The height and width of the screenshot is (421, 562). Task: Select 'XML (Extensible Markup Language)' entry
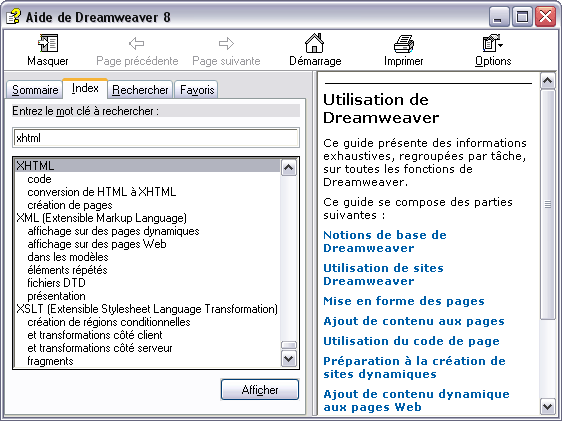[x=101, y=218]
